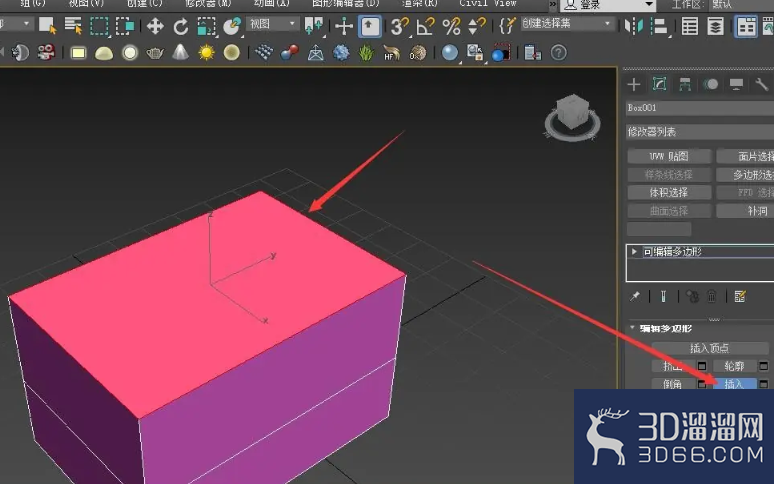Click the UVW 贴图 modifier button
Viewport: 774px width, 484px height.
point(669,156)
